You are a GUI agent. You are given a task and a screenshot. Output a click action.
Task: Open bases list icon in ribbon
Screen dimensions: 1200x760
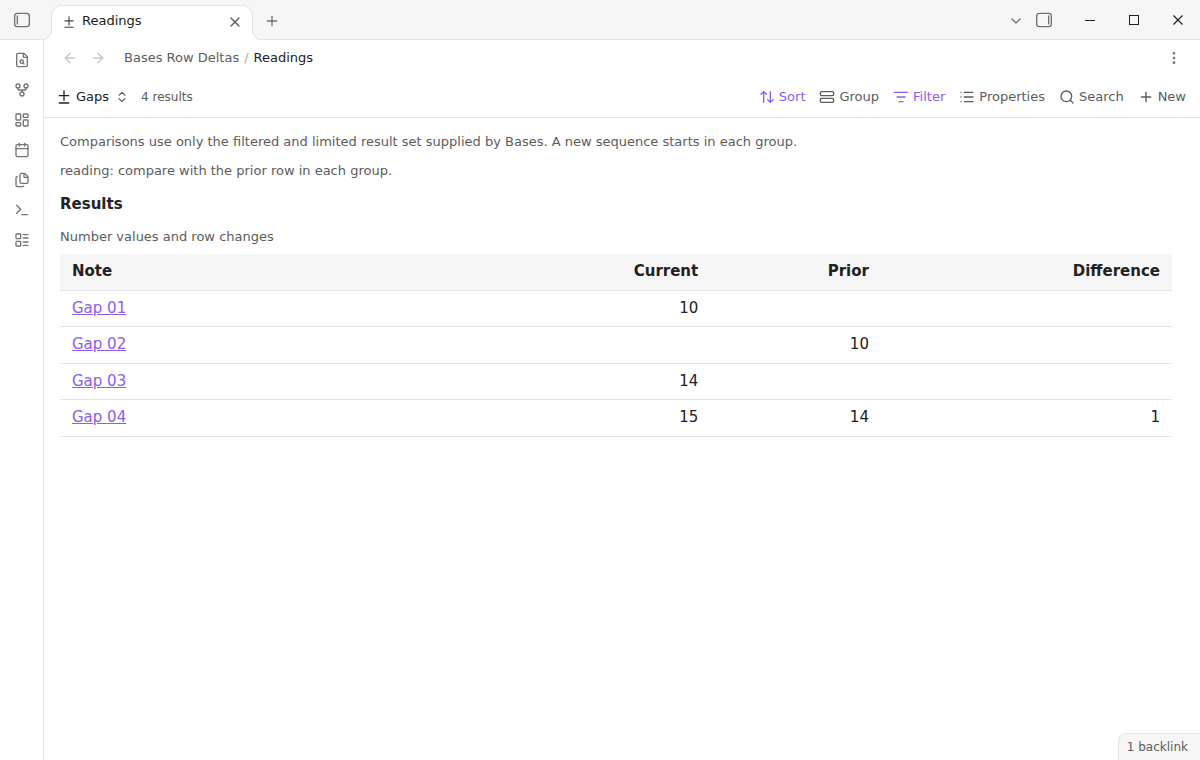click(x=22, y=240)
